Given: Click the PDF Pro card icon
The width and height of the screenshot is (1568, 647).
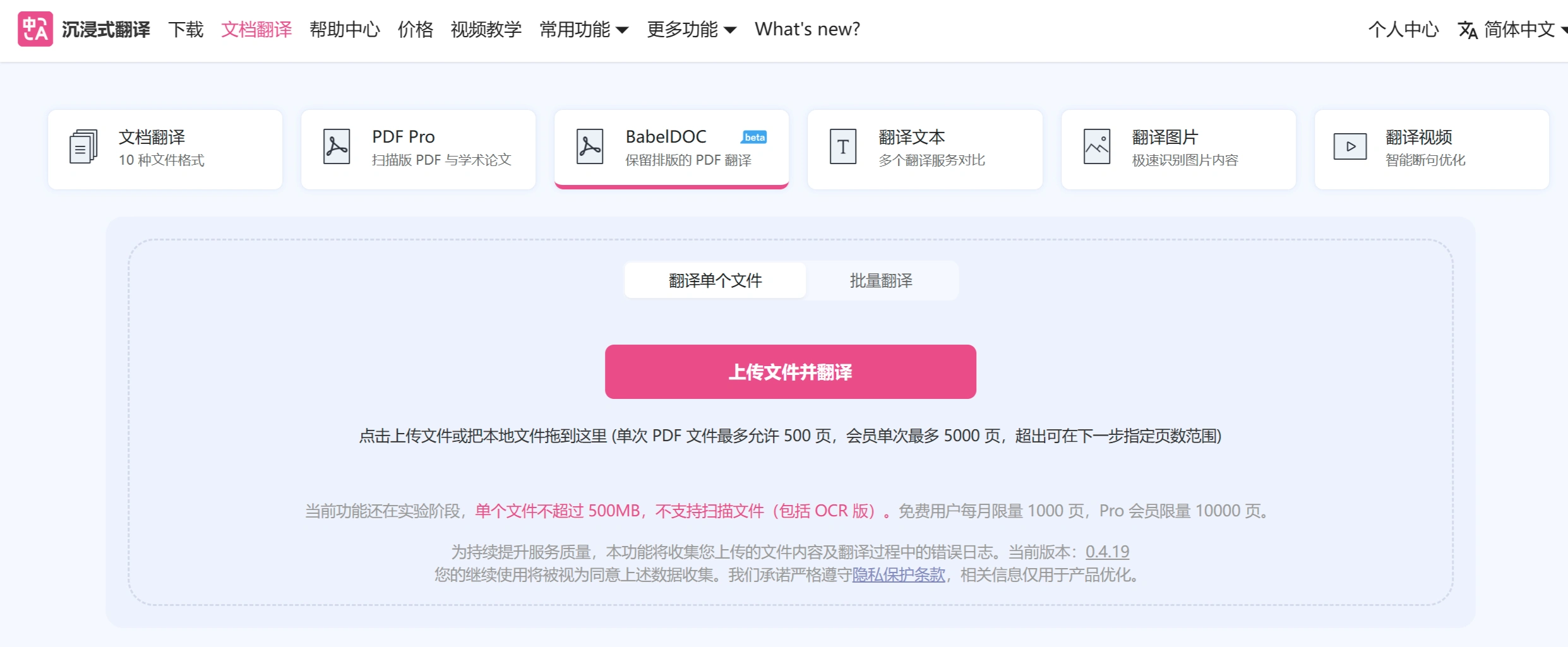Looking at the screenshot, I should [337, 146].
